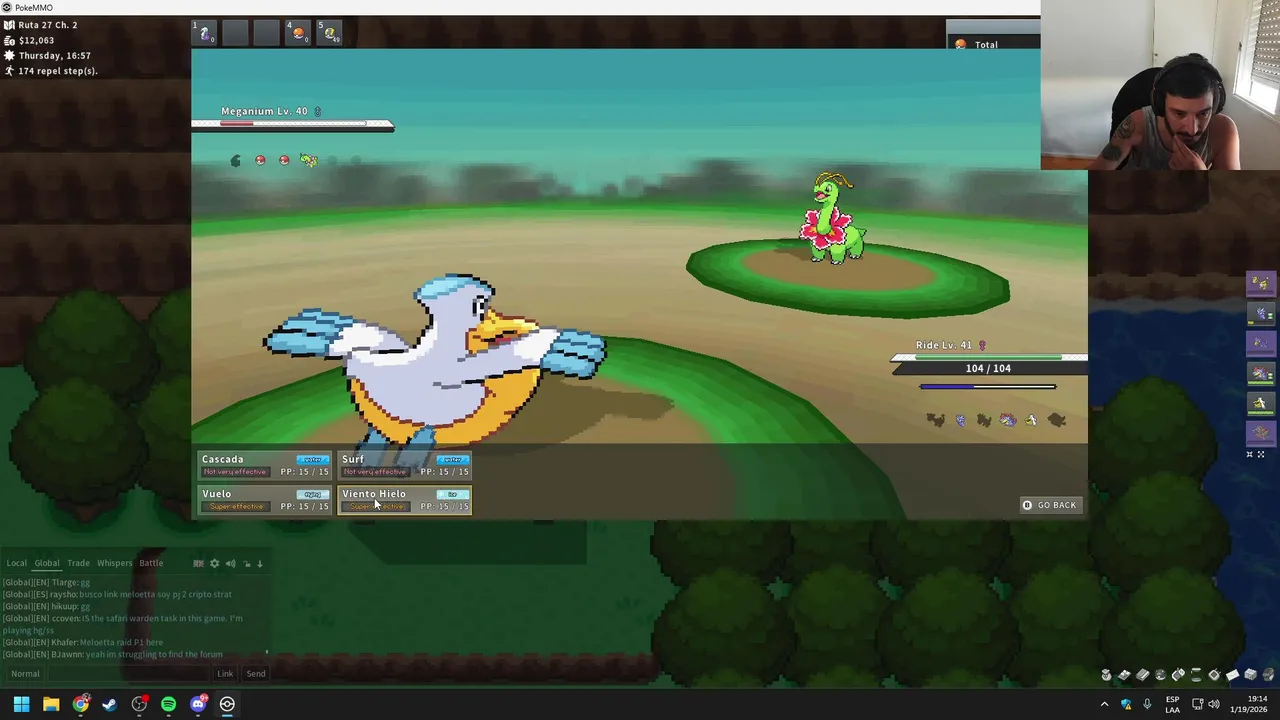Select the Cascada move
The image size is (1280, 720).
265,465
